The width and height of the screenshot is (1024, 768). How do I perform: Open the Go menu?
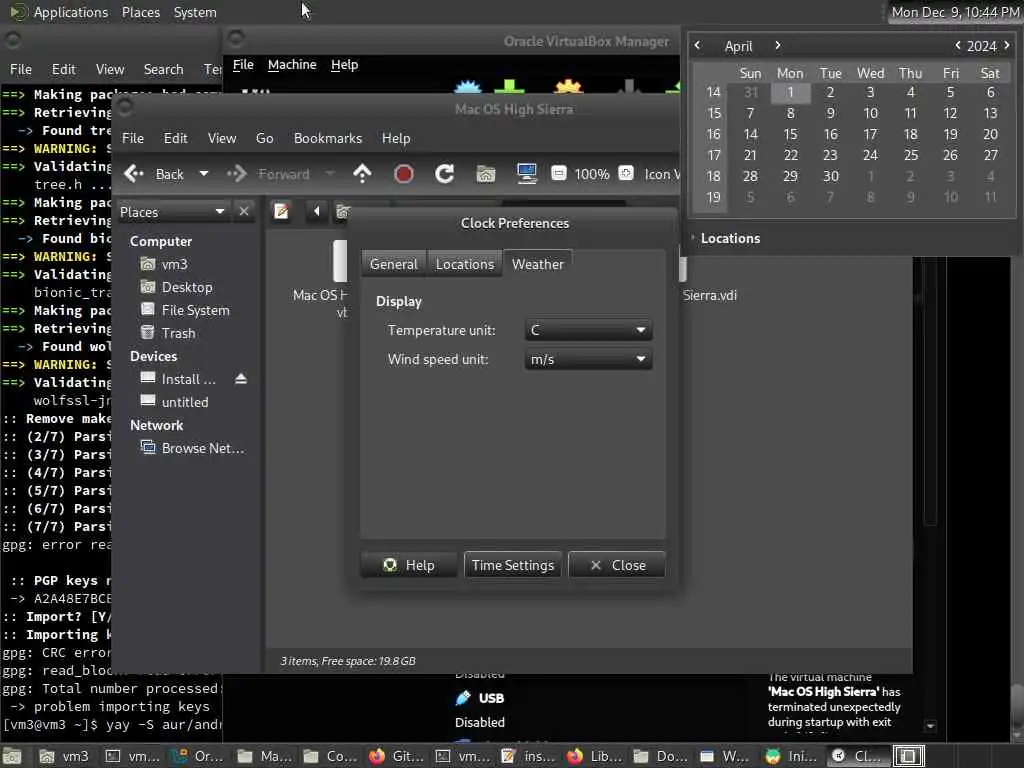[x=264, y=138]
